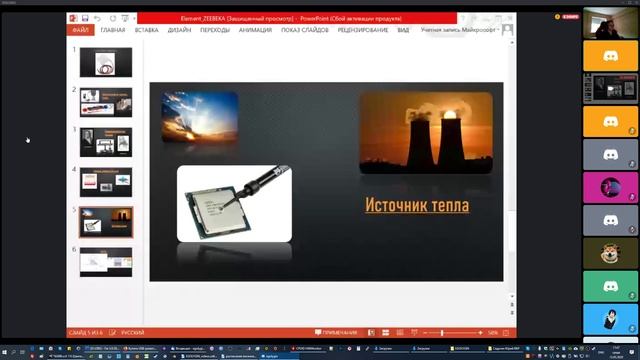Open the ФАЙЛ backstage tab
Screen dimensions: 640x360
point(80,30)
